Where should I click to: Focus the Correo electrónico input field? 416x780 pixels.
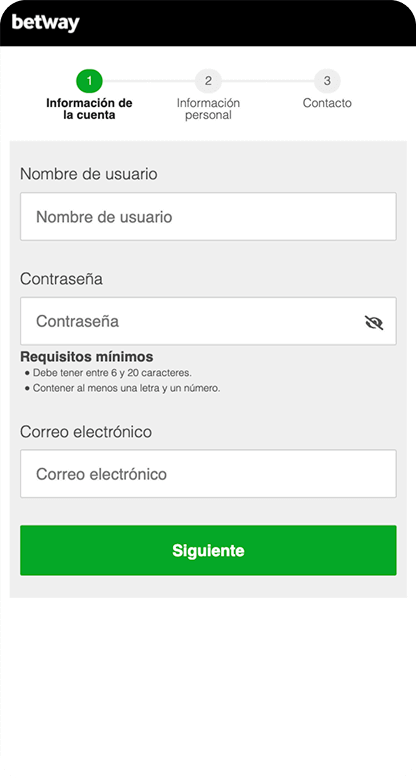pyautogui.click(x=208, y=474)
